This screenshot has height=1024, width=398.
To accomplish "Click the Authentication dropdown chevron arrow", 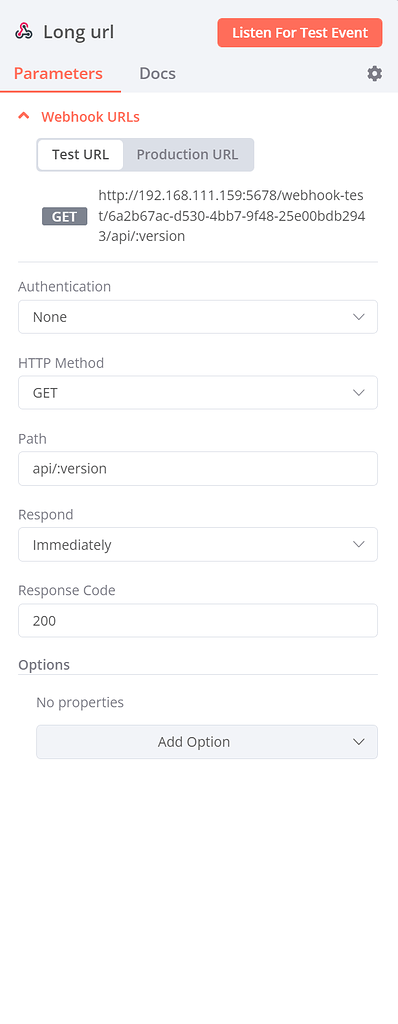I will (x=358, y=317).
